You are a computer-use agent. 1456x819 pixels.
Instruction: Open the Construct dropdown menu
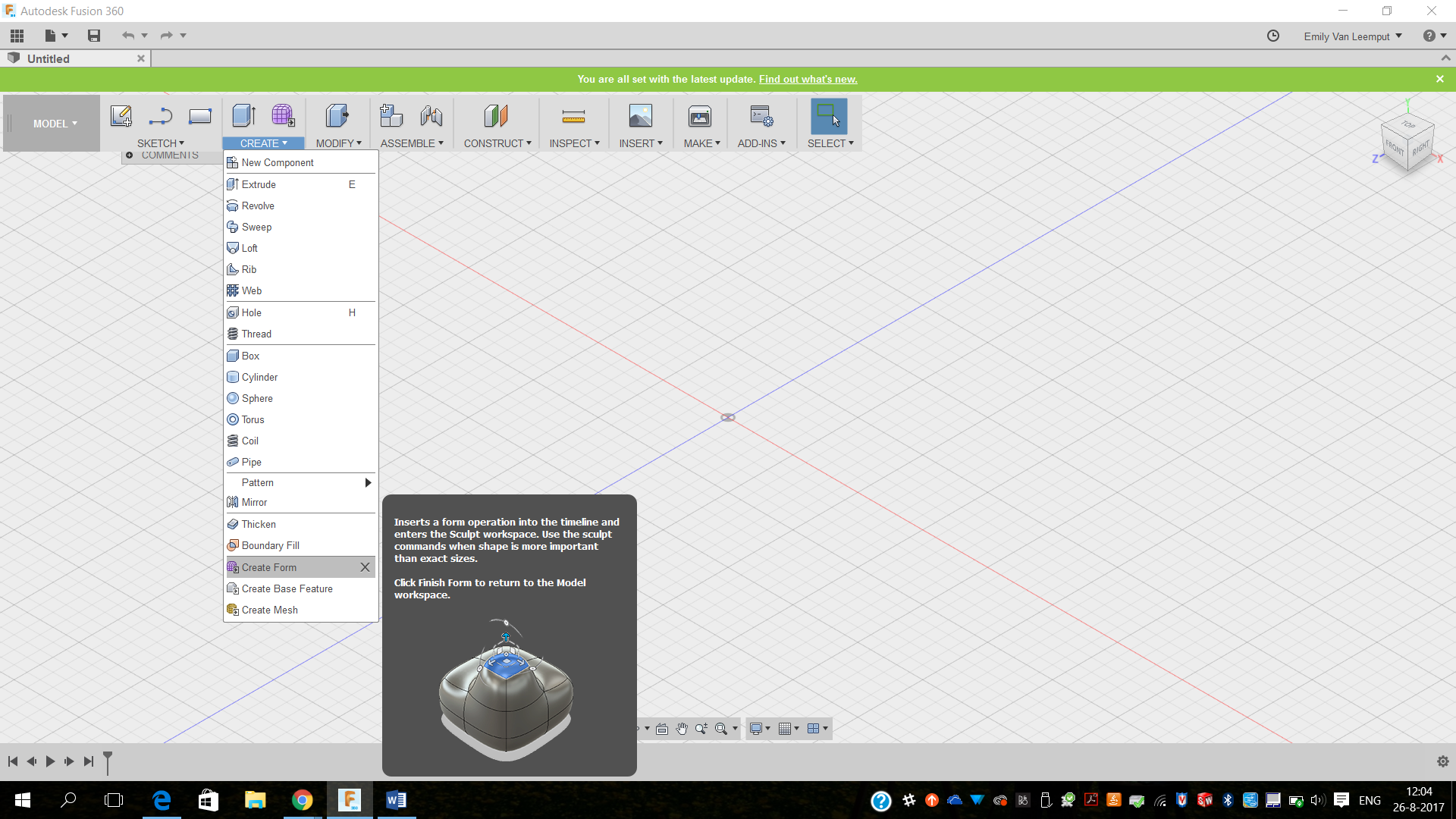tap(498, 143)
